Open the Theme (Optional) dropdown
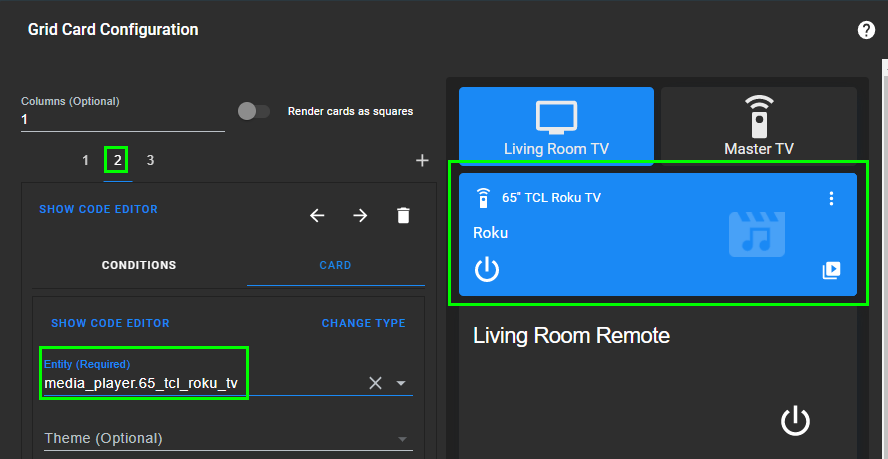 (228, 439)
